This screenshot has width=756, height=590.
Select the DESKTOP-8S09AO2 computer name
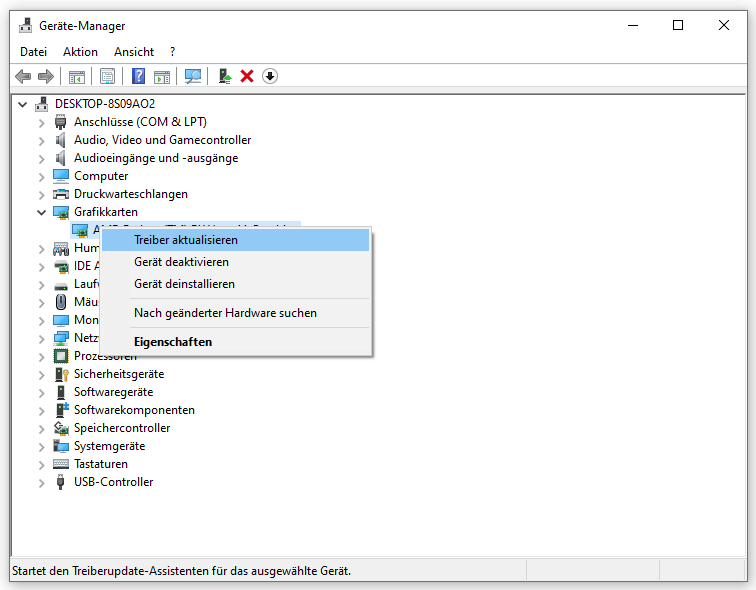coord(105,104)
